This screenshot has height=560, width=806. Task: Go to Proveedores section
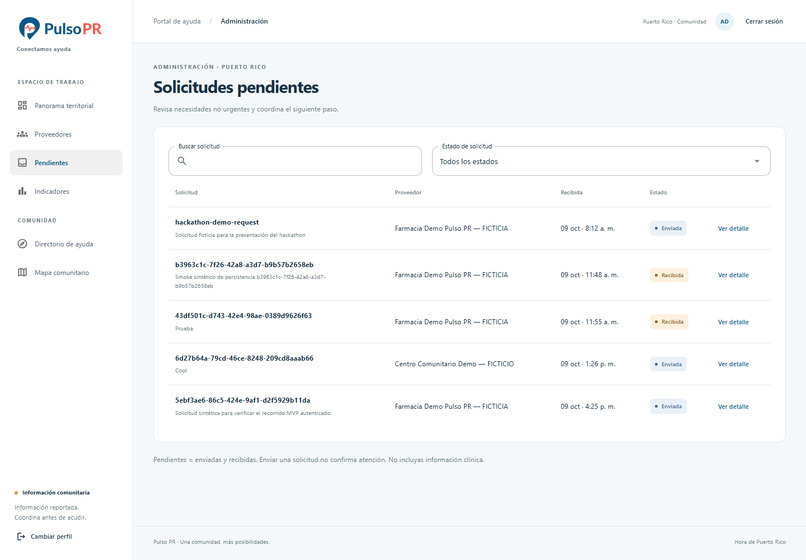click(x=66, y=134)
